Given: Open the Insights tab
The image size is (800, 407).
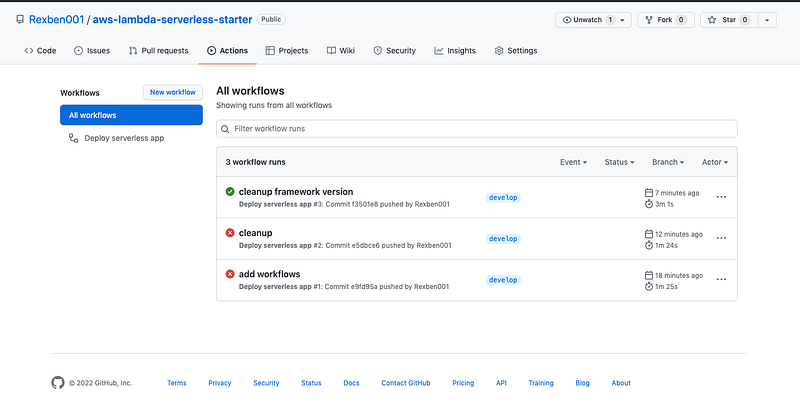Looking at the screenshot, I should (x=455, y=50).
